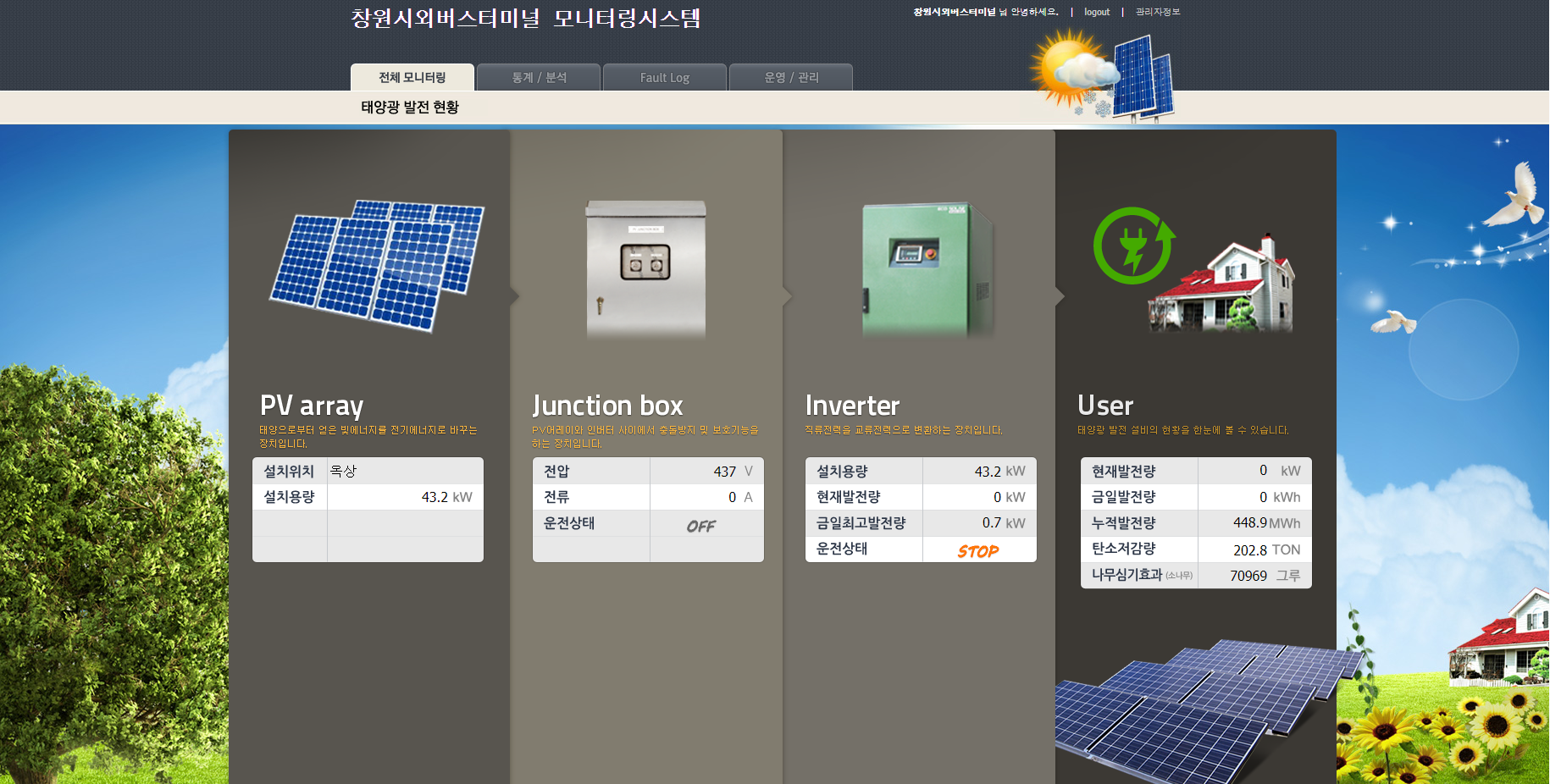Click the PV array solar panels image
Screen dimensions: 1550x784
click(377, 265)
